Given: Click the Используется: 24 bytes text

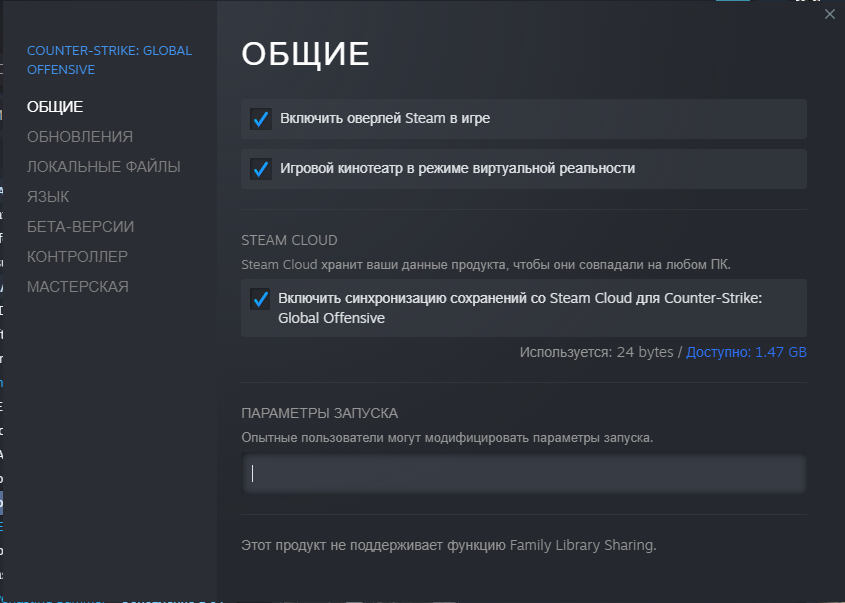Looking at the screenshot, I should pyautogui.click(x=597, y=352).
